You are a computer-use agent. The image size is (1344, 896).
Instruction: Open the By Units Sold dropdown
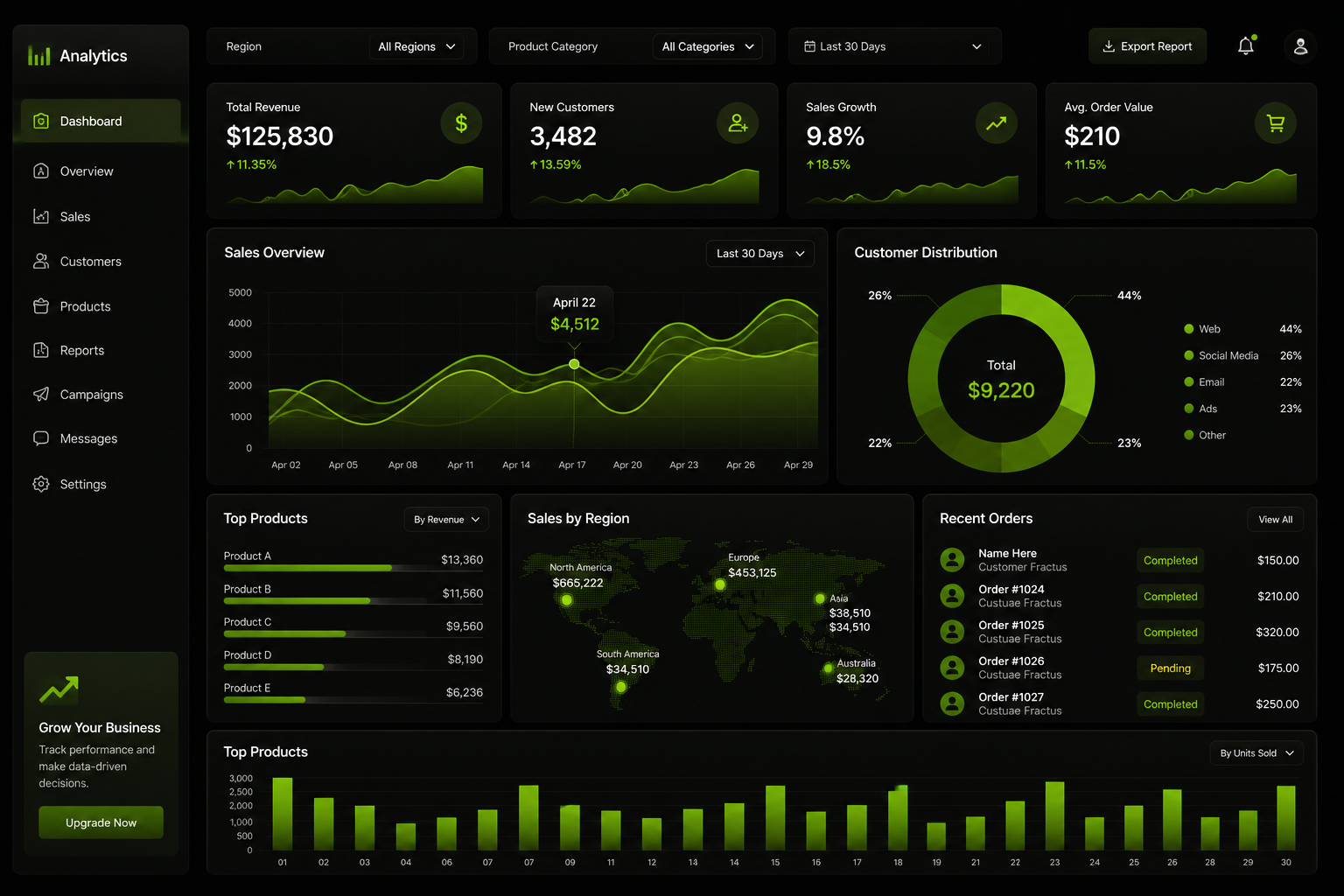coord(1256,753)
